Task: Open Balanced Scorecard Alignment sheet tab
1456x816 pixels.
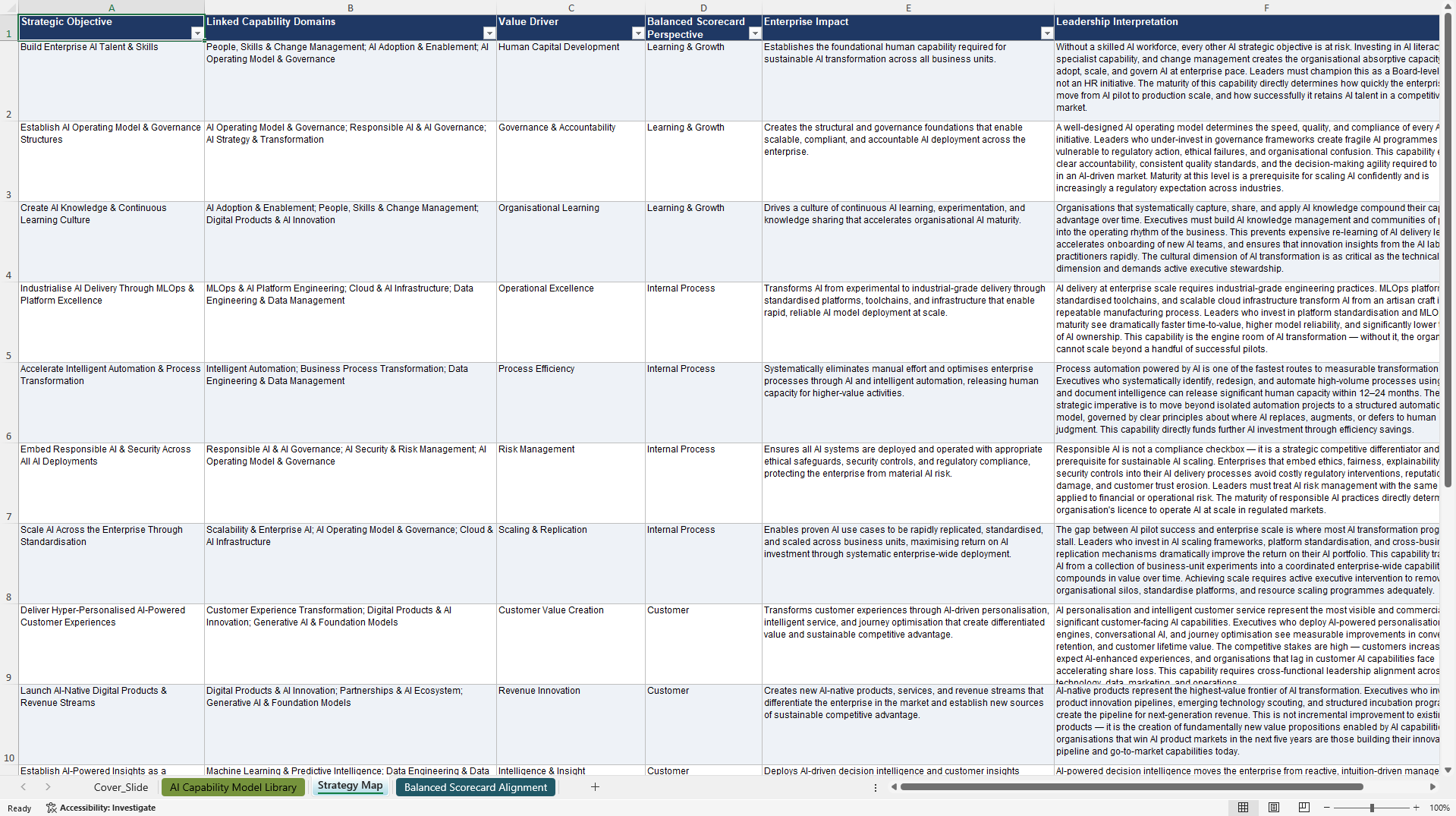Action: (x=476, y=787)
